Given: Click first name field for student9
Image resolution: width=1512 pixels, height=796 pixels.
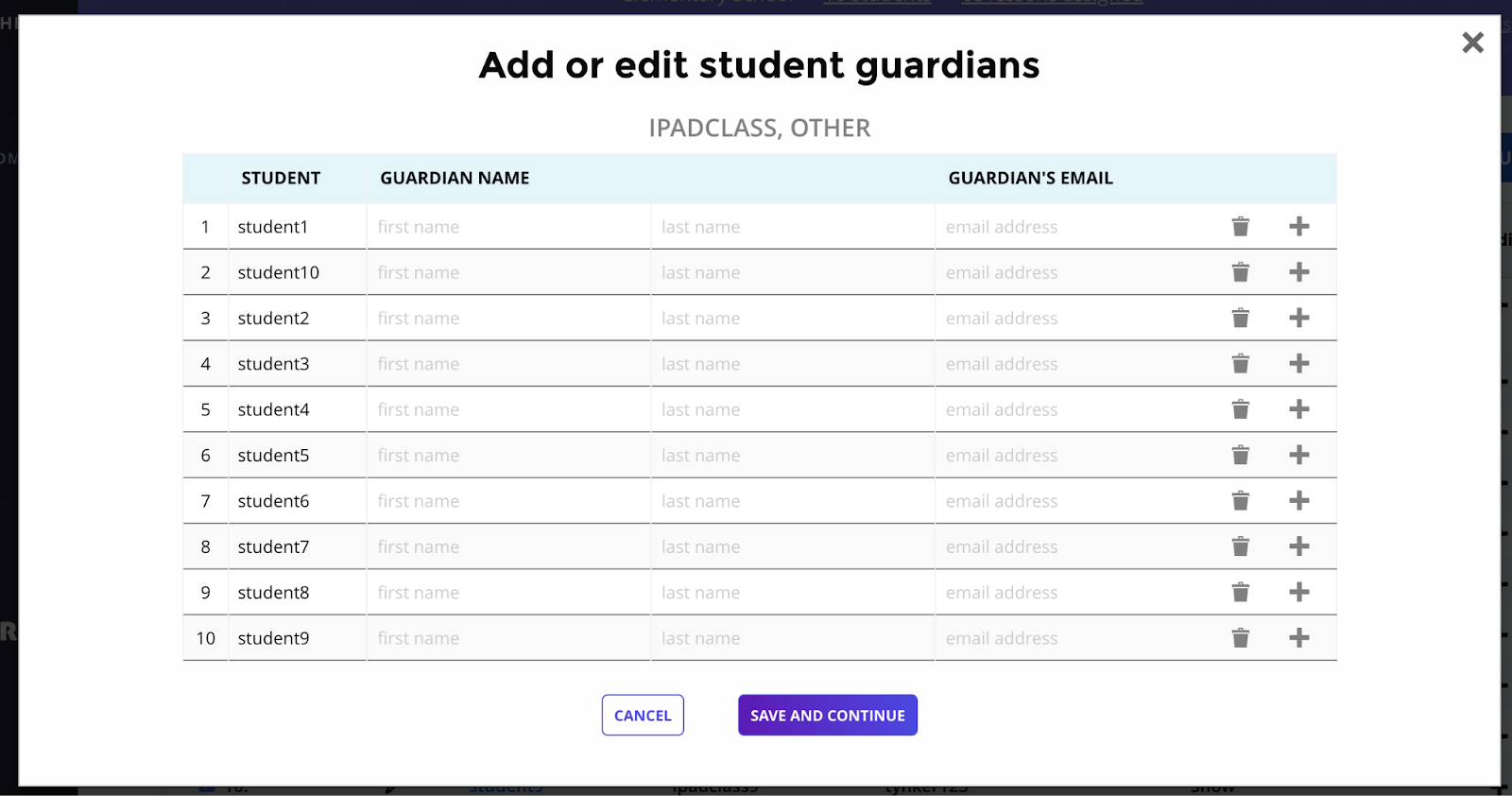Looking at the screenshot, I should pos(508,638).
